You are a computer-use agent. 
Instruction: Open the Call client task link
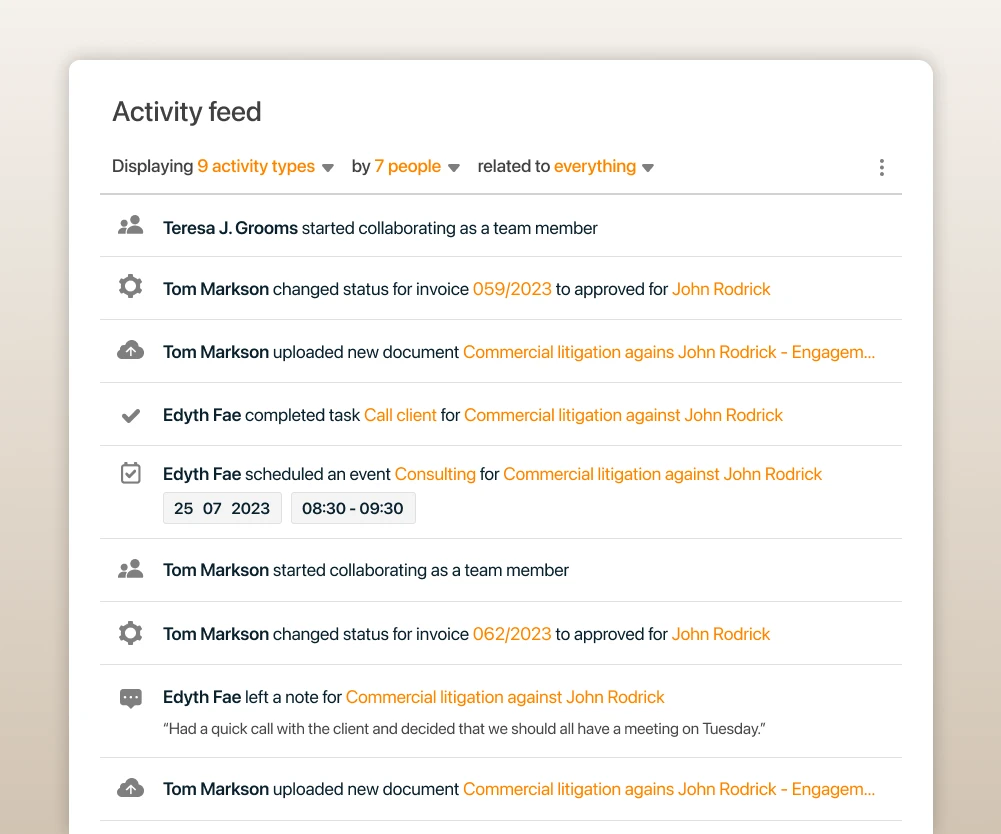coord(400,415)
